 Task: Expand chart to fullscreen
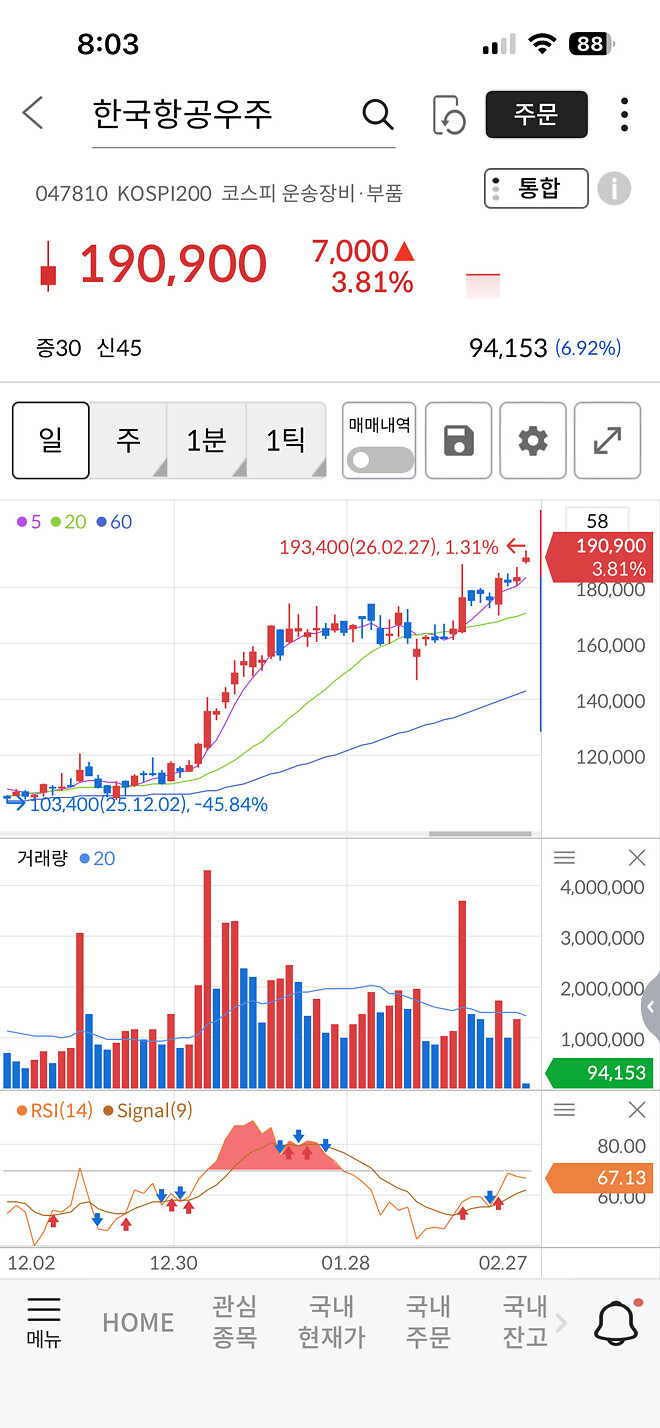tap(607, 440)
